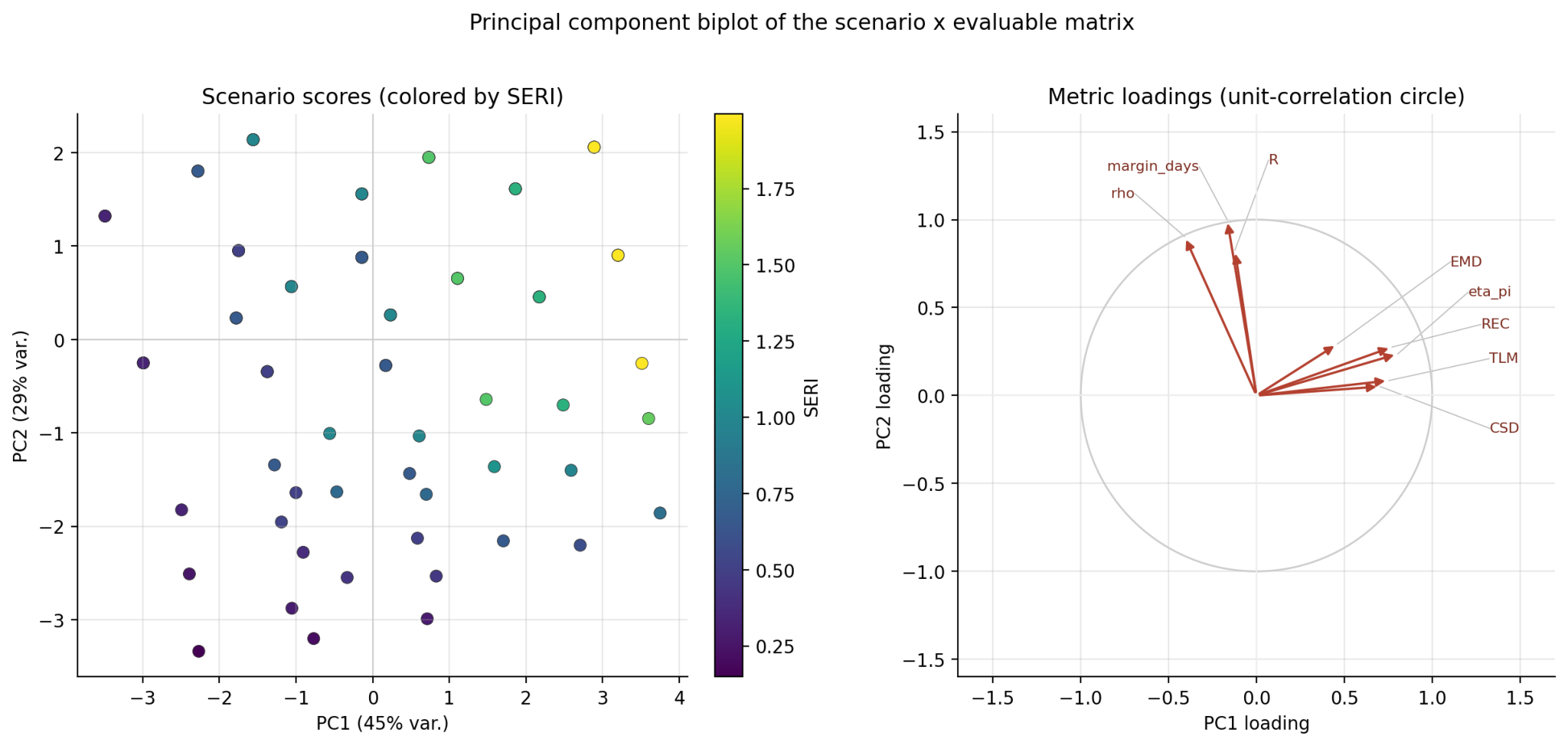Click the EMD metric label

1466,262
